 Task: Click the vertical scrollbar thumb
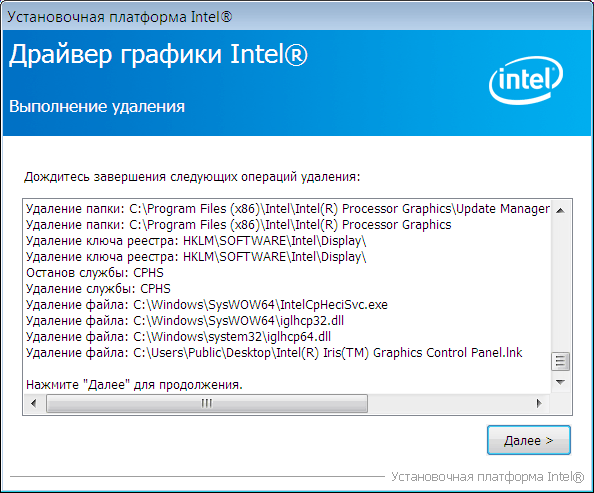tap(560, 362)
